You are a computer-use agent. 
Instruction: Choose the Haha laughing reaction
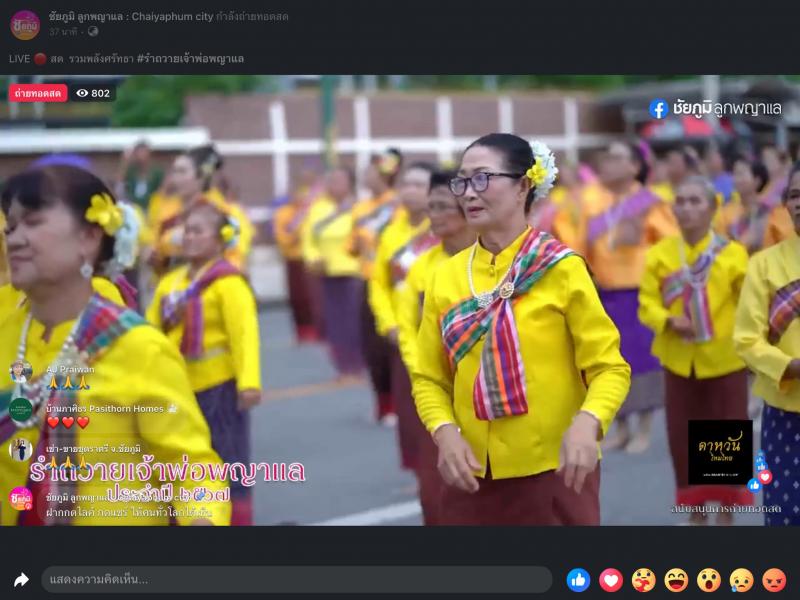pos(676,580)
